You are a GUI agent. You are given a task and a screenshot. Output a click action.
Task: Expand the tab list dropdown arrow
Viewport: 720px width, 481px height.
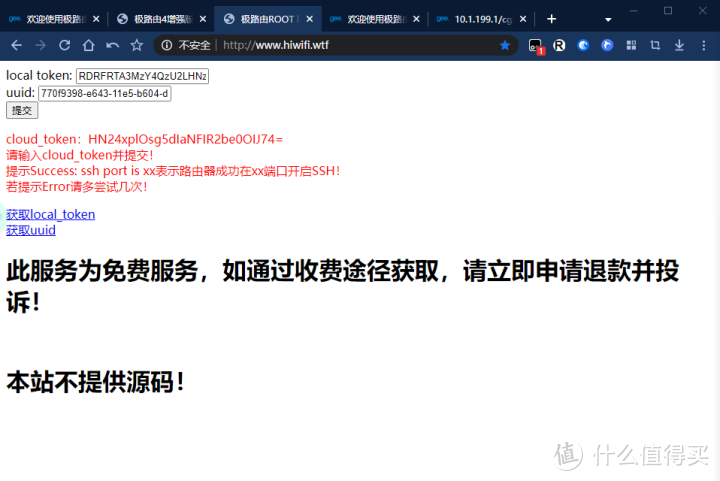click(x=608, y=20)
